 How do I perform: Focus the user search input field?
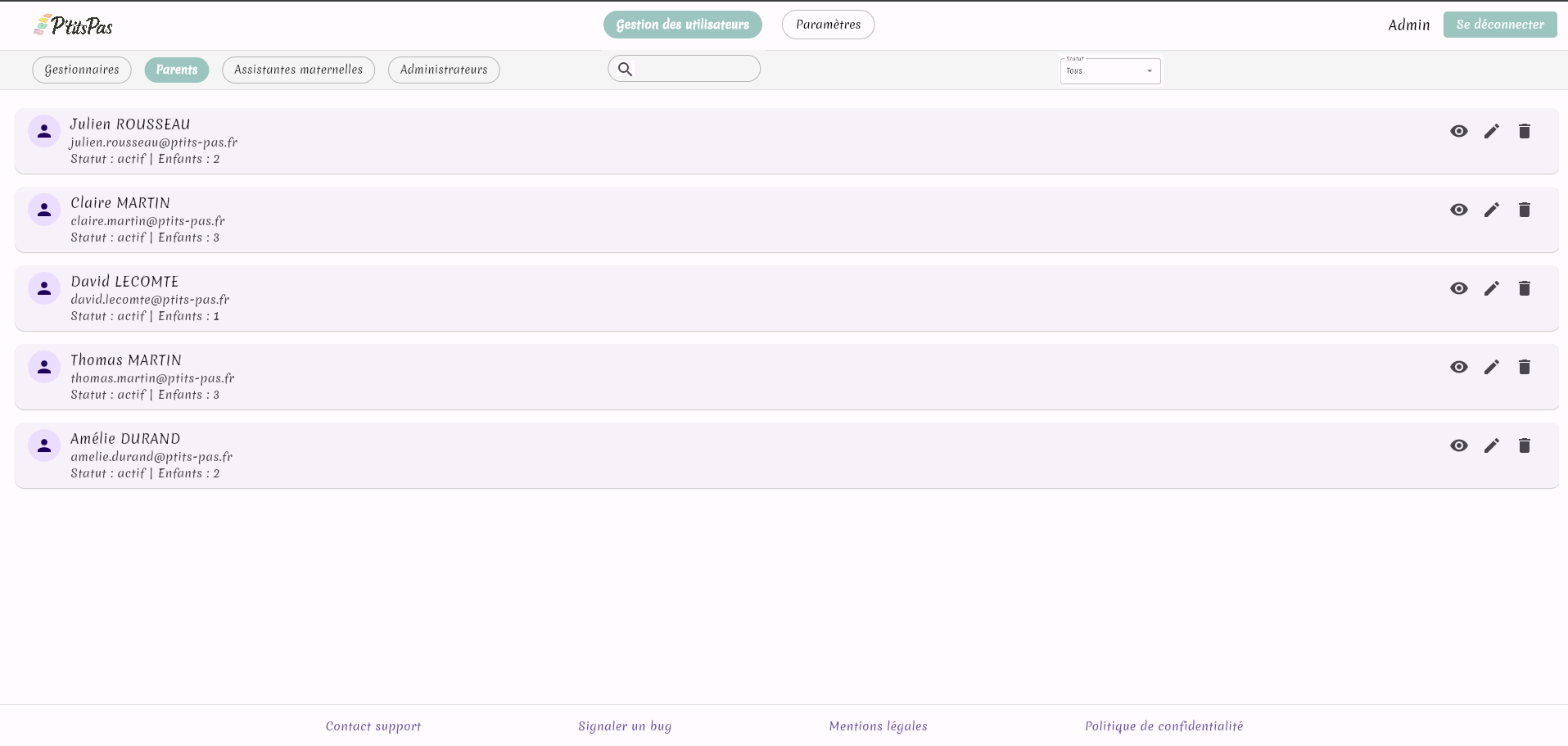click(x=696, y=69)
